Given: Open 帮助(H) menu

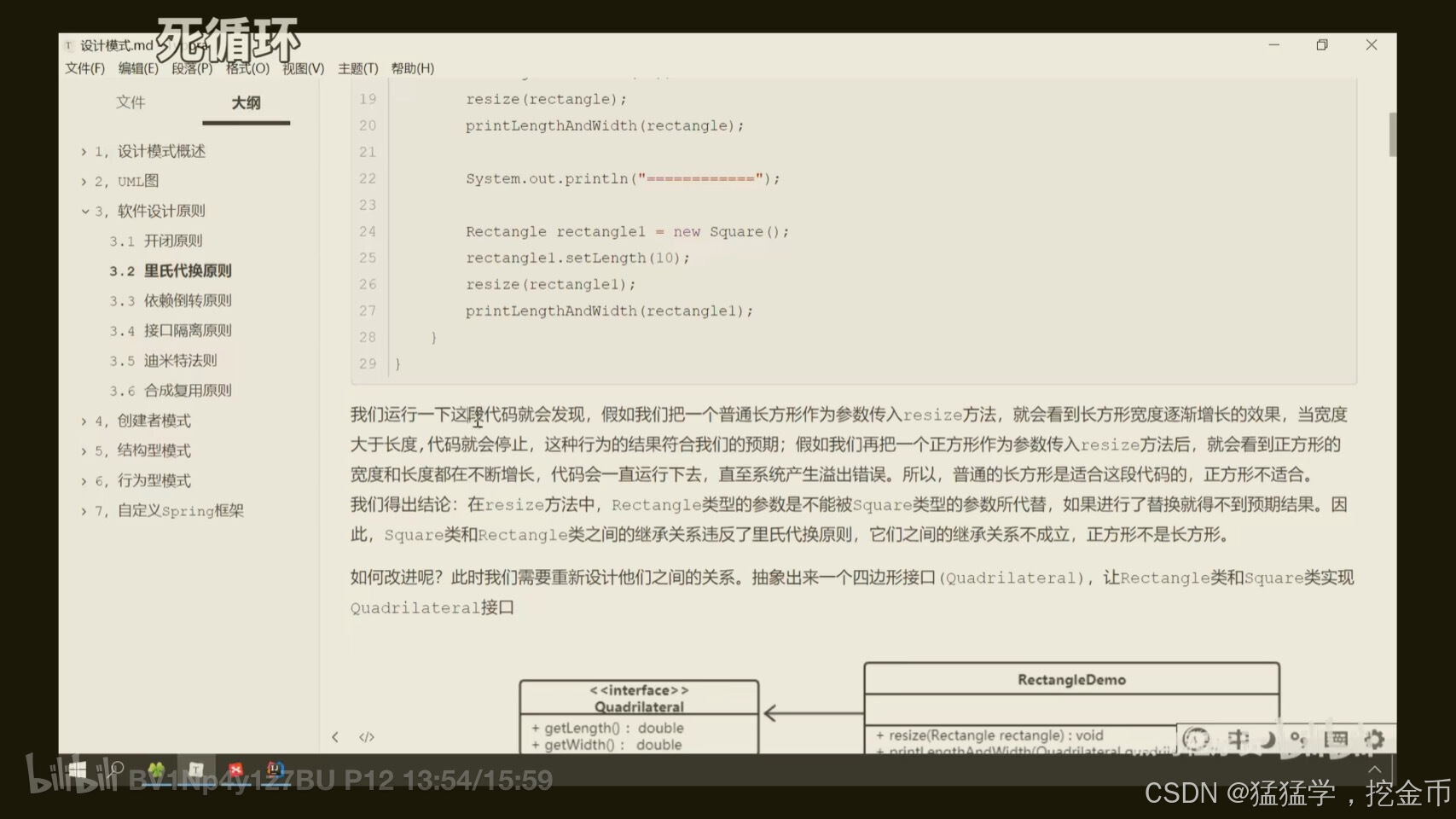Looking at the screenshot, I should pyautogui.click(x=413, y=68).
